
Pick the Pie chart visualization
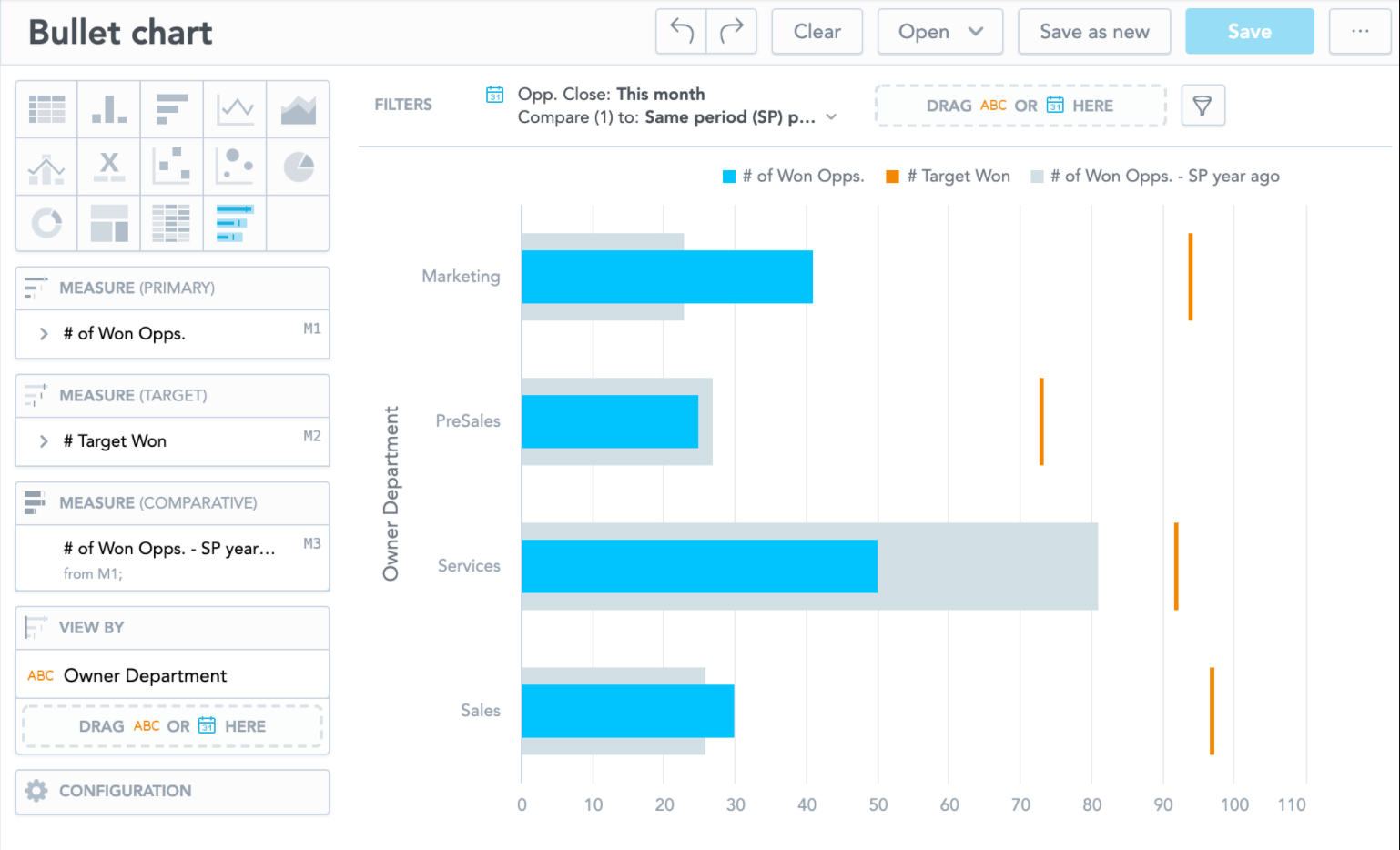point(299,167)
